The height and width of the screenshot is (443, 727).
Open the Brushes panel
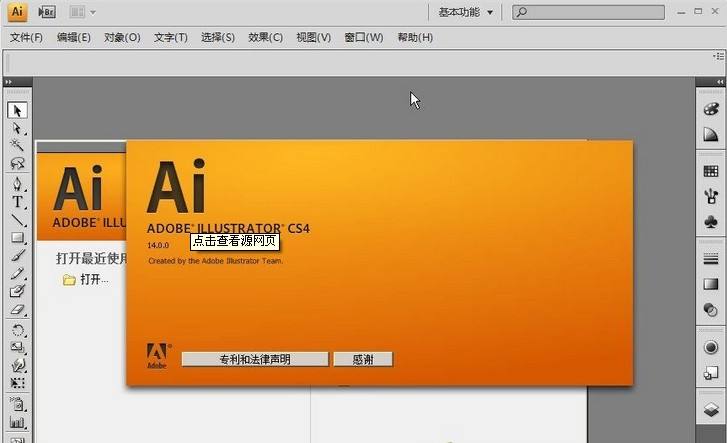(x=711, y=196)
